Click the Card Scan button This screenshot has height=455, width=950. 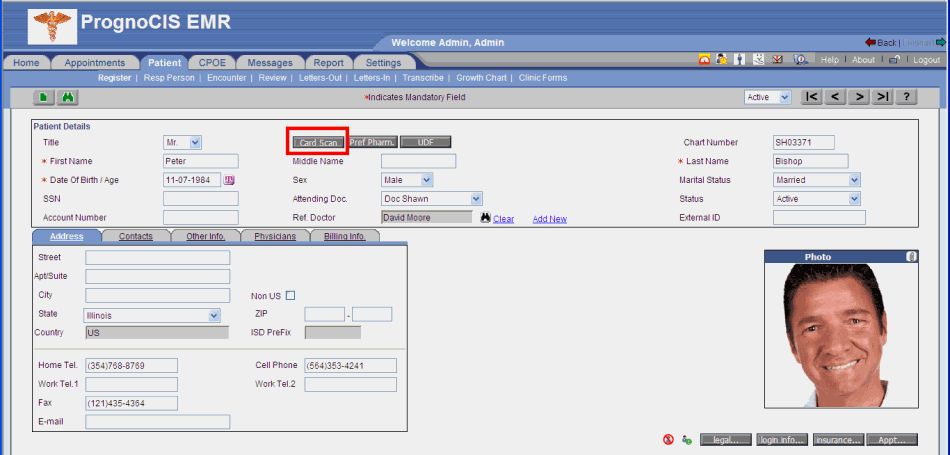pos(319,142)
